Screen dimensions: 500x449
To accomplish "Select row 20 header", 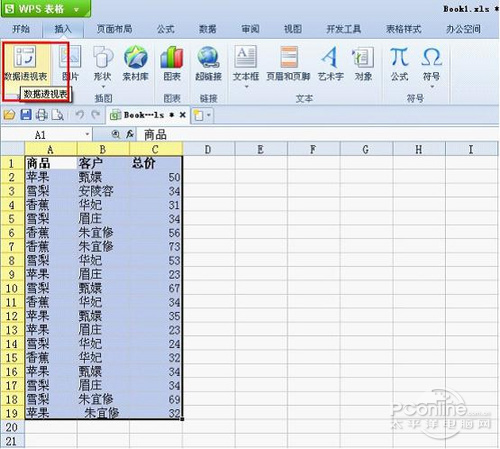I will point(12,427).
